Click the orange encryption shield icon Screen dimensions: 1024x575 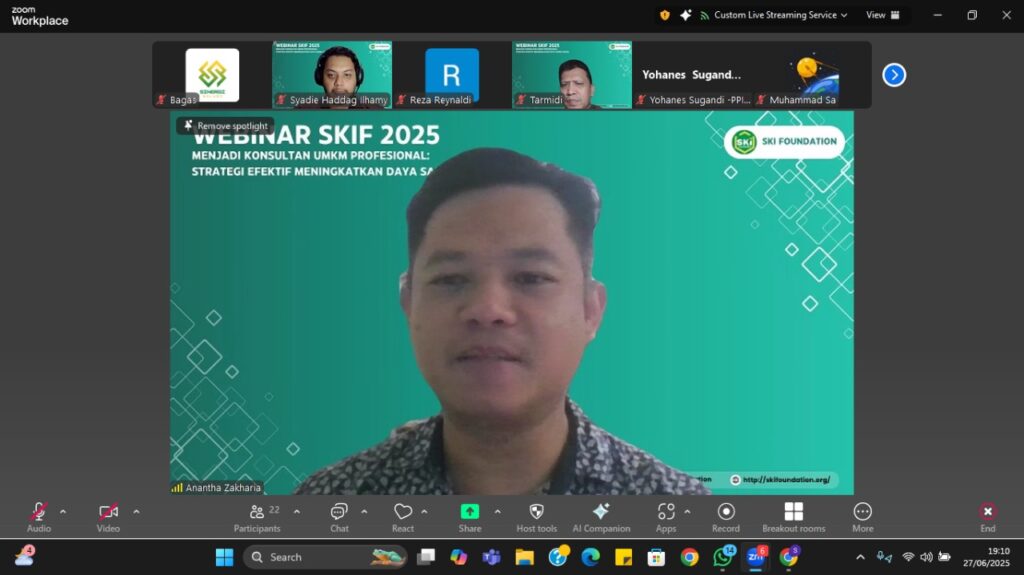[x=665, y=15]
